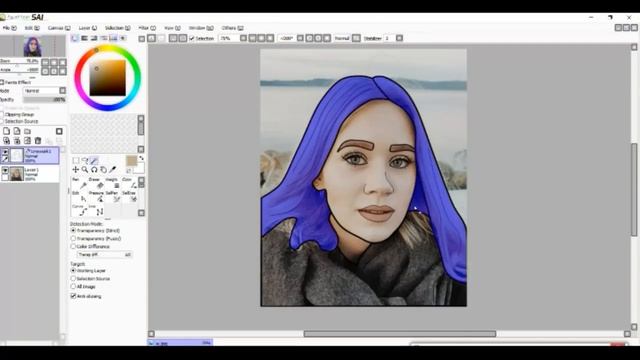This screenshot has width=640, height=360.
Task: Open the Filter menu
Action: [147, 28]
